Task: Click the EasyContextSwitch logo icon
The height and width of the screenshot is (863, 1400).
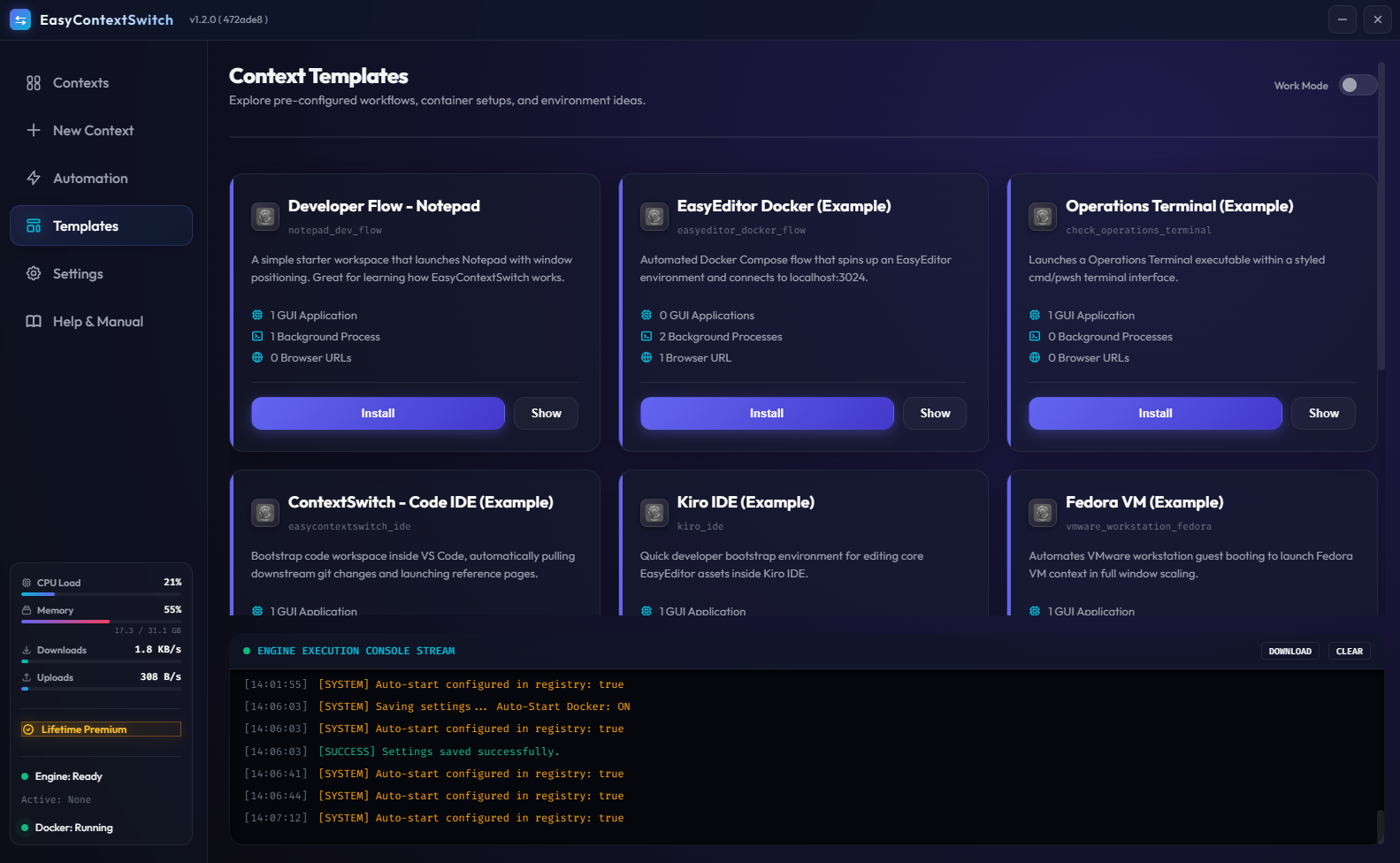Action: 20,19
